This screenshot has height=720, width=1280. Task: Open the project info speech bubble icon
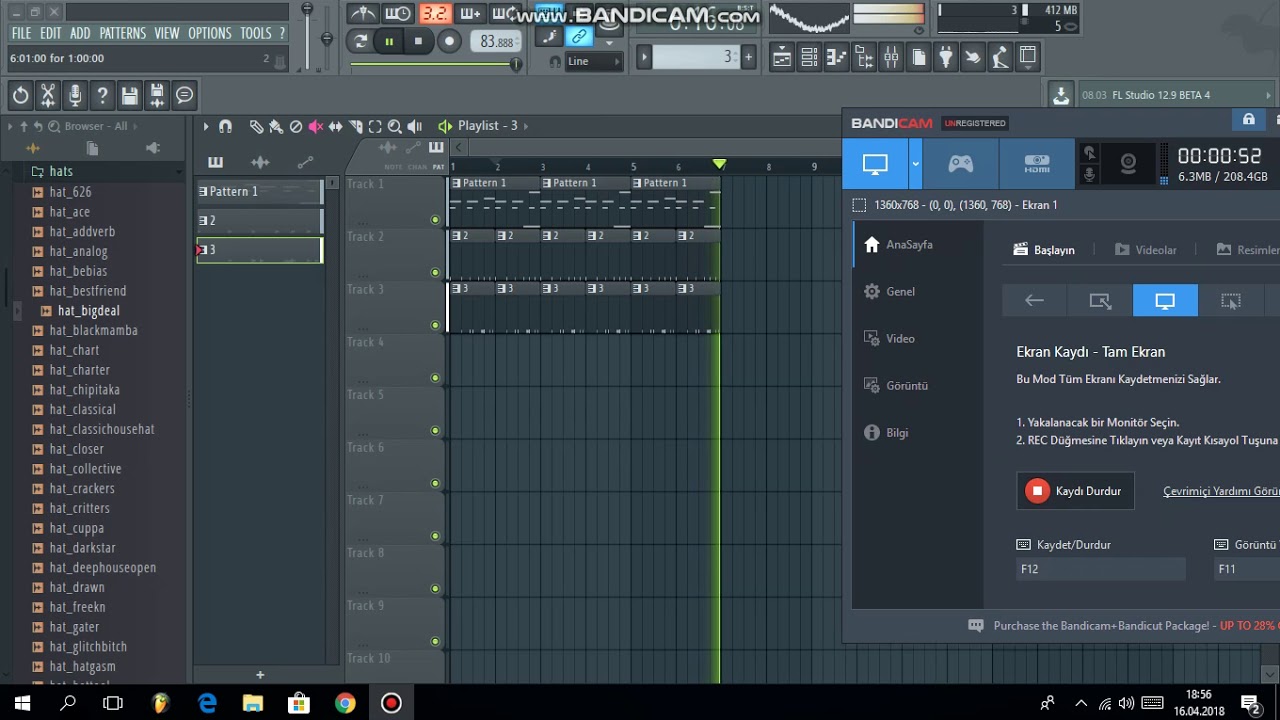click(184, 95)
